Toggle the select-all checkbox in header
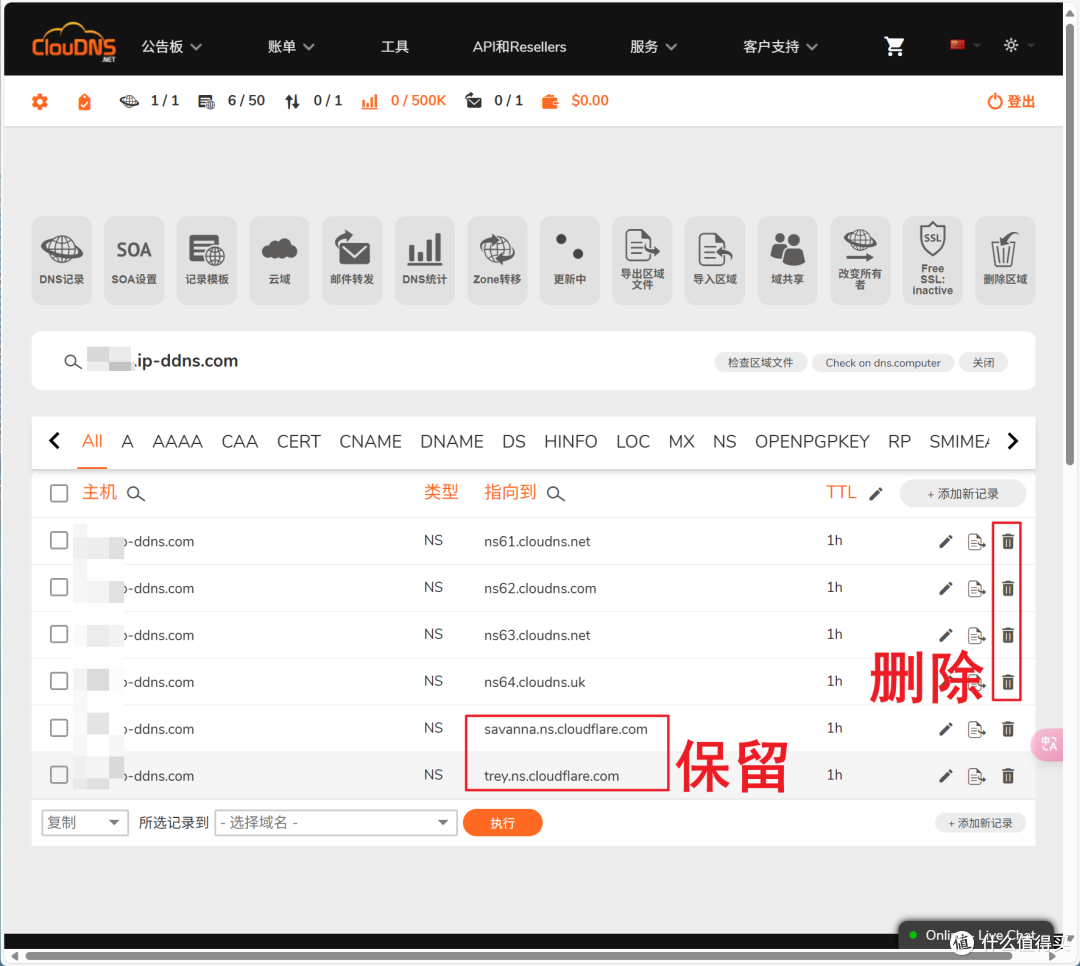Screen dimensions: 1080x966 (x=59, y=493)
